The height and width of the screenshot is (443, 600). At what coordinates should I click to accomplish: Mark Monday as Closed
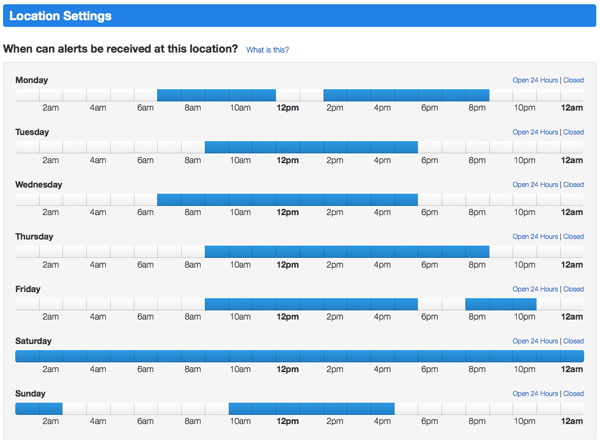(573, 80)
